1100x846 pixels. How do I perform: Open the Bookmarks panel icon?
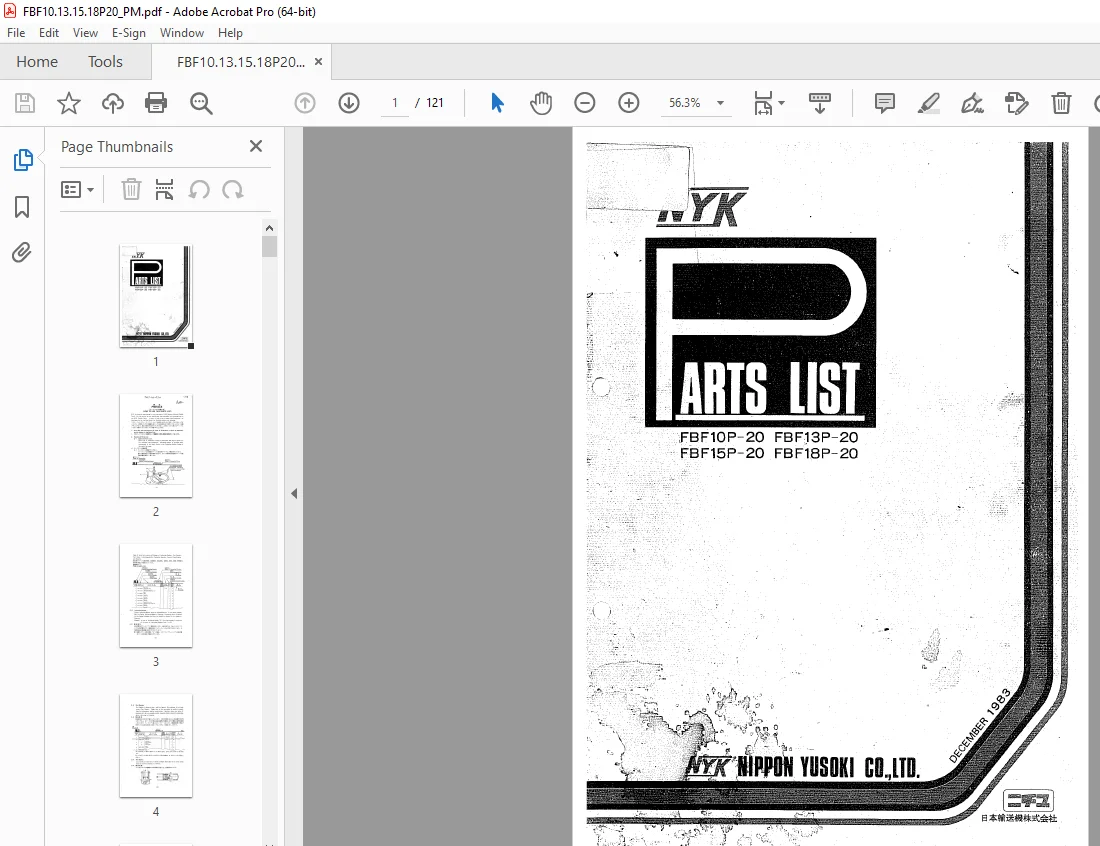click(x=22, y=207)
